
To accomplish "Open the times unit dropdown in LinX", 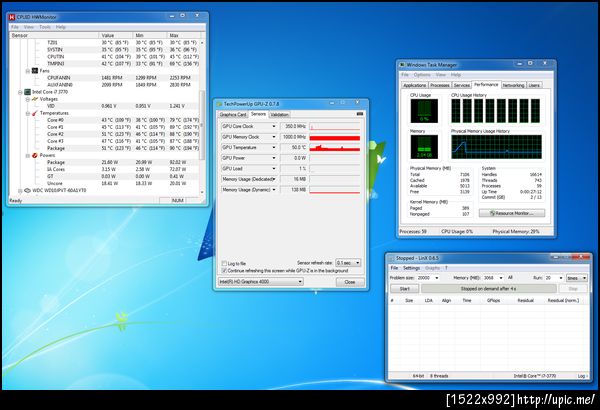I will click(584, 278).
